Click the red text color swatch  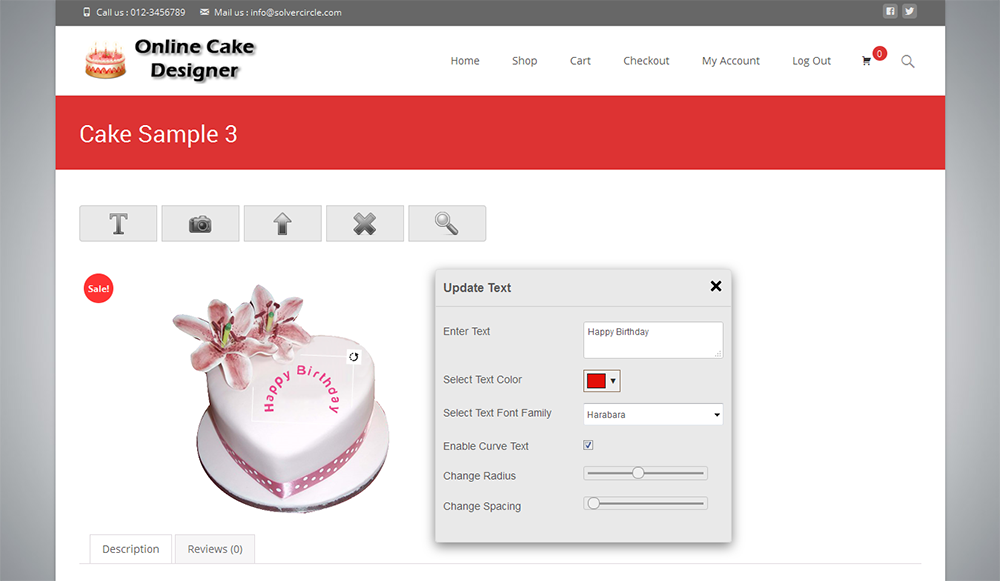click(596, 381)
